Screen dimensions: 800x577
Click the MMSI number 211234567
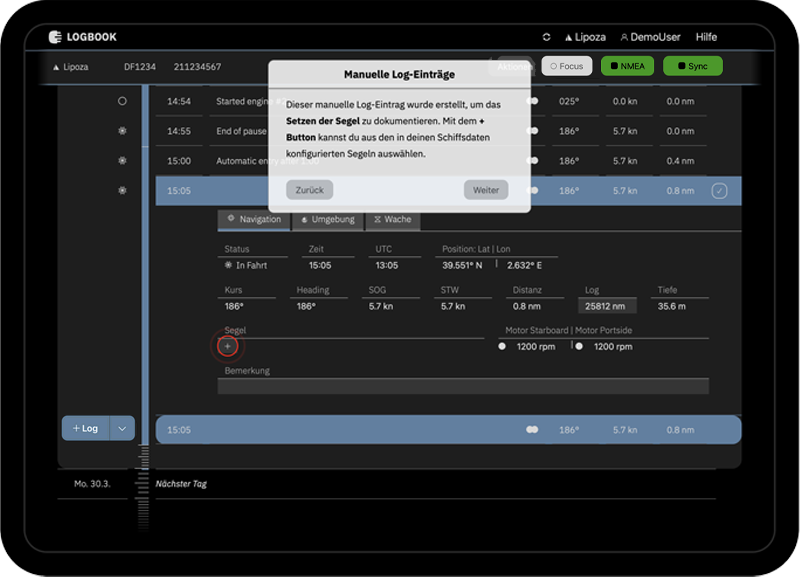[197, 67]
